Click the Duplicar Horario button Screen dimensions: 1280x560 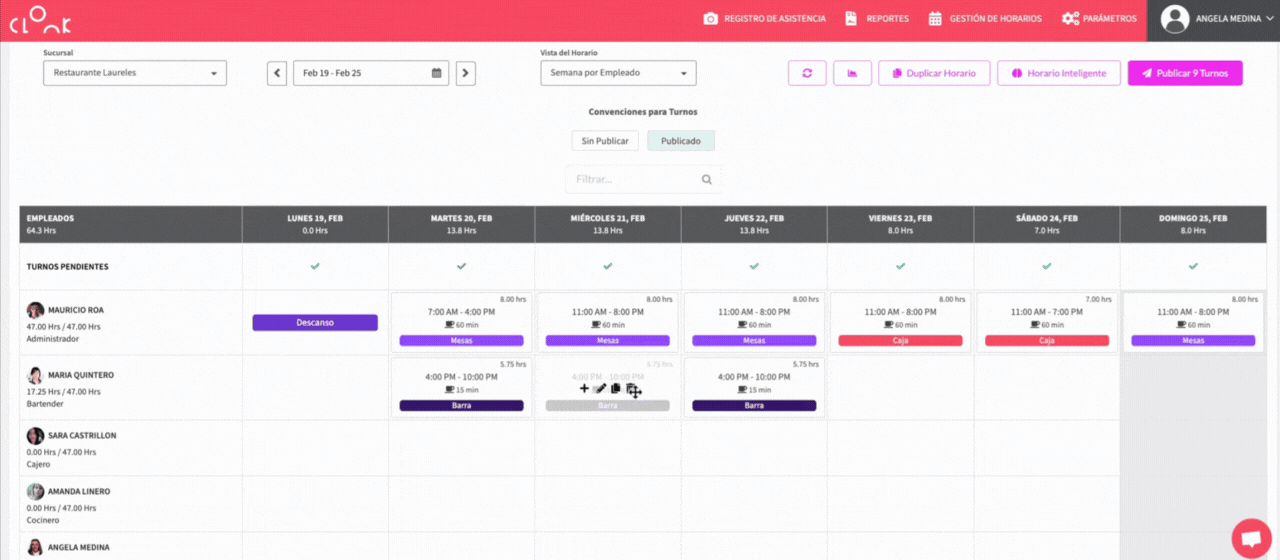coord(934,73)
